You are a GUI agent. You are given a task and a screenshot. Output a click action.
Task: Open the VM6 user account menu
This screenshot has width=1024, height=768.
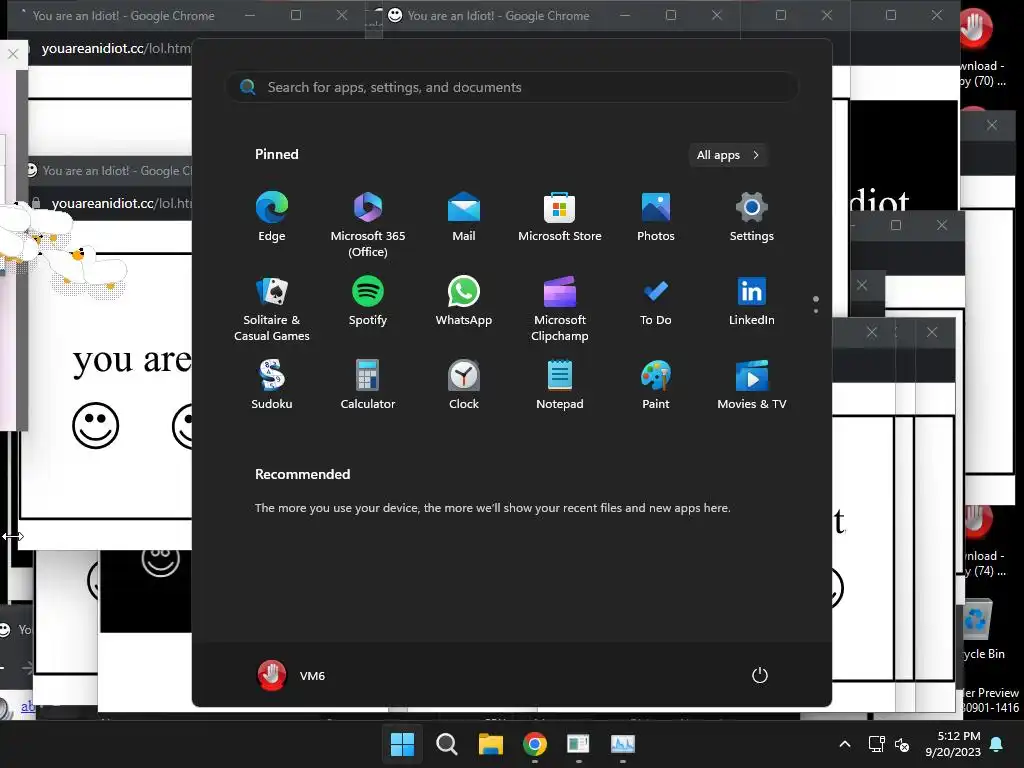pos(291,675)
